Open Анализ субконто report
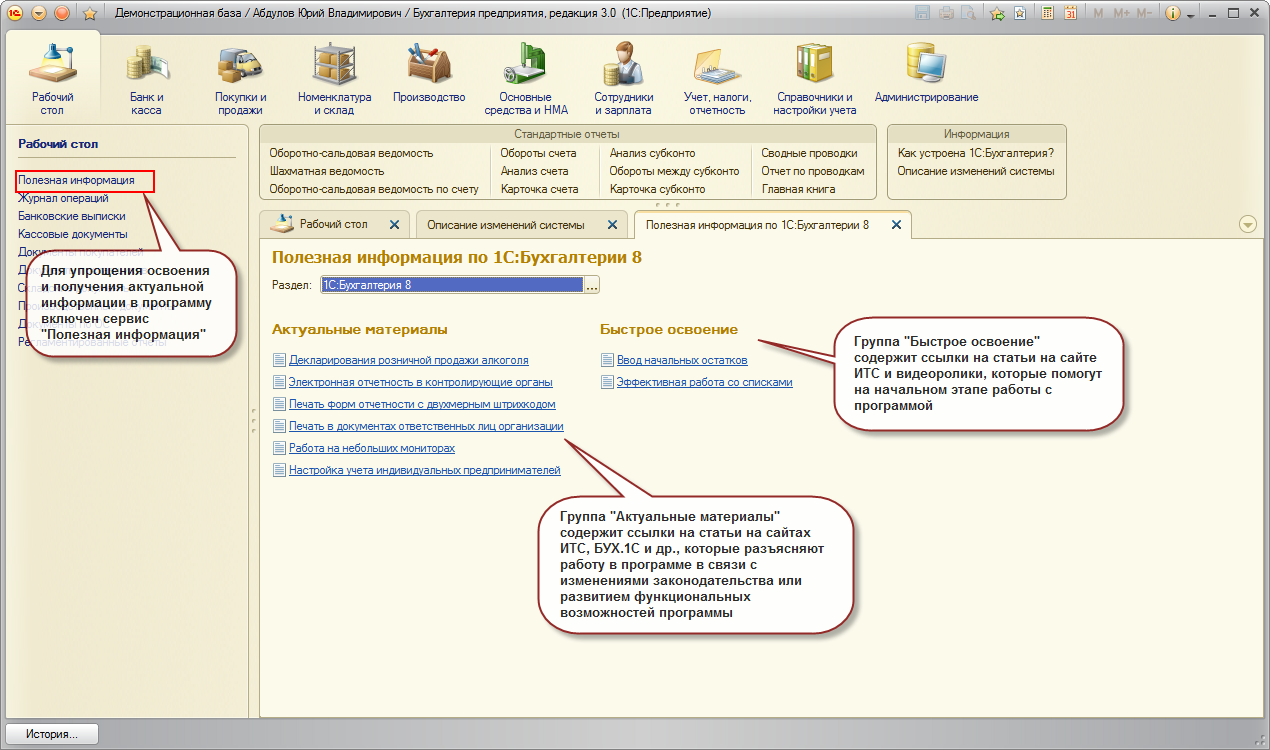 [652, 153]
